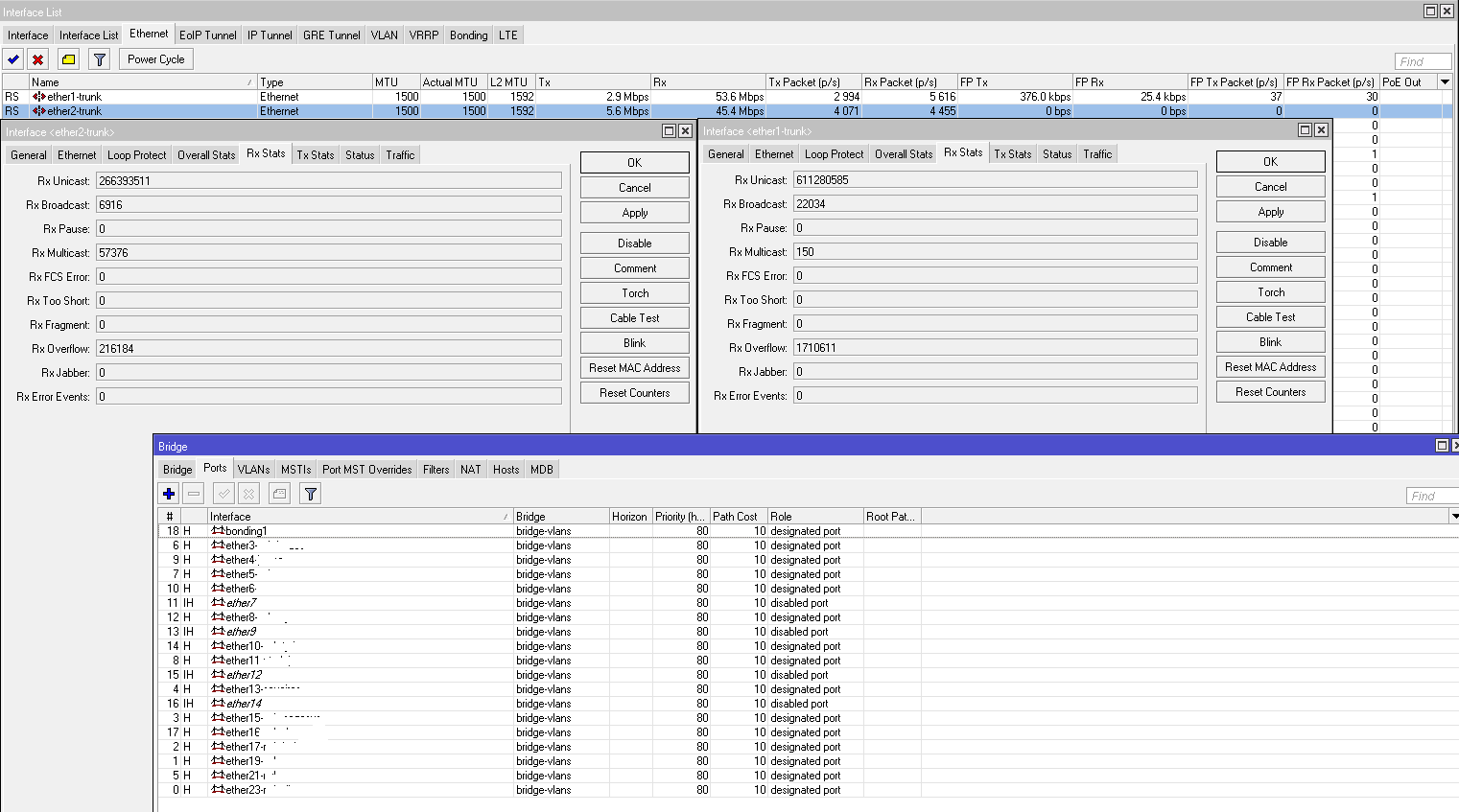Open the Loop Protect tab in ether2-trunk dialog
Viewport: 1459px width, 812px height.
click(137, 155)
